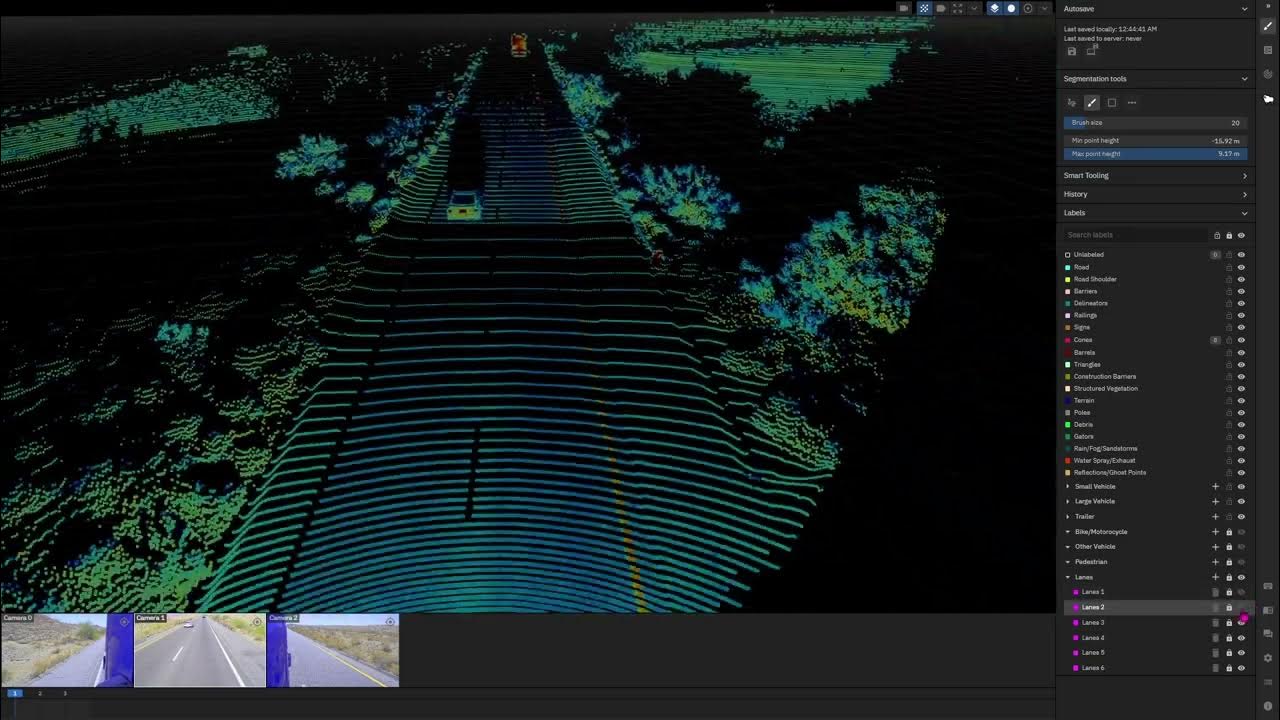Toggle the camera view toolbar icon

coord(904,8)
